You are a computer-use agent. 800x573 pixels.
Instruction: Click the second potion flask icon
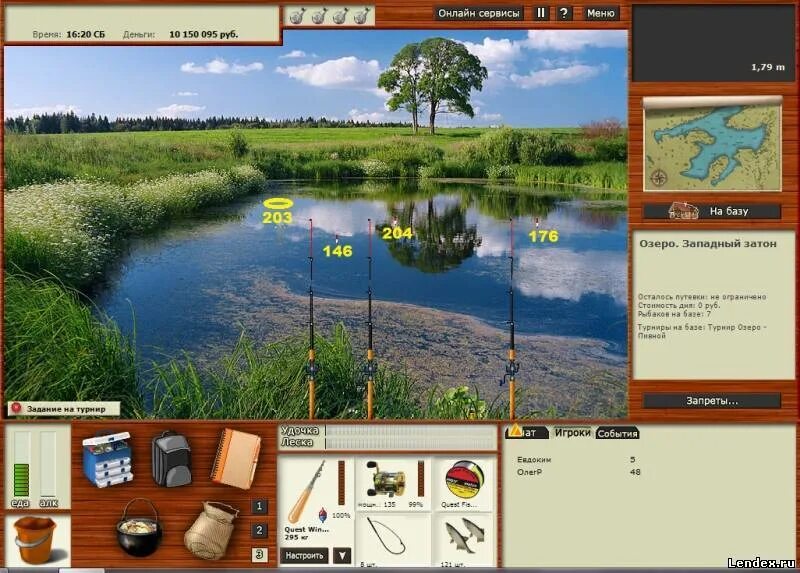pyautogui.click(x=319, y=16)
